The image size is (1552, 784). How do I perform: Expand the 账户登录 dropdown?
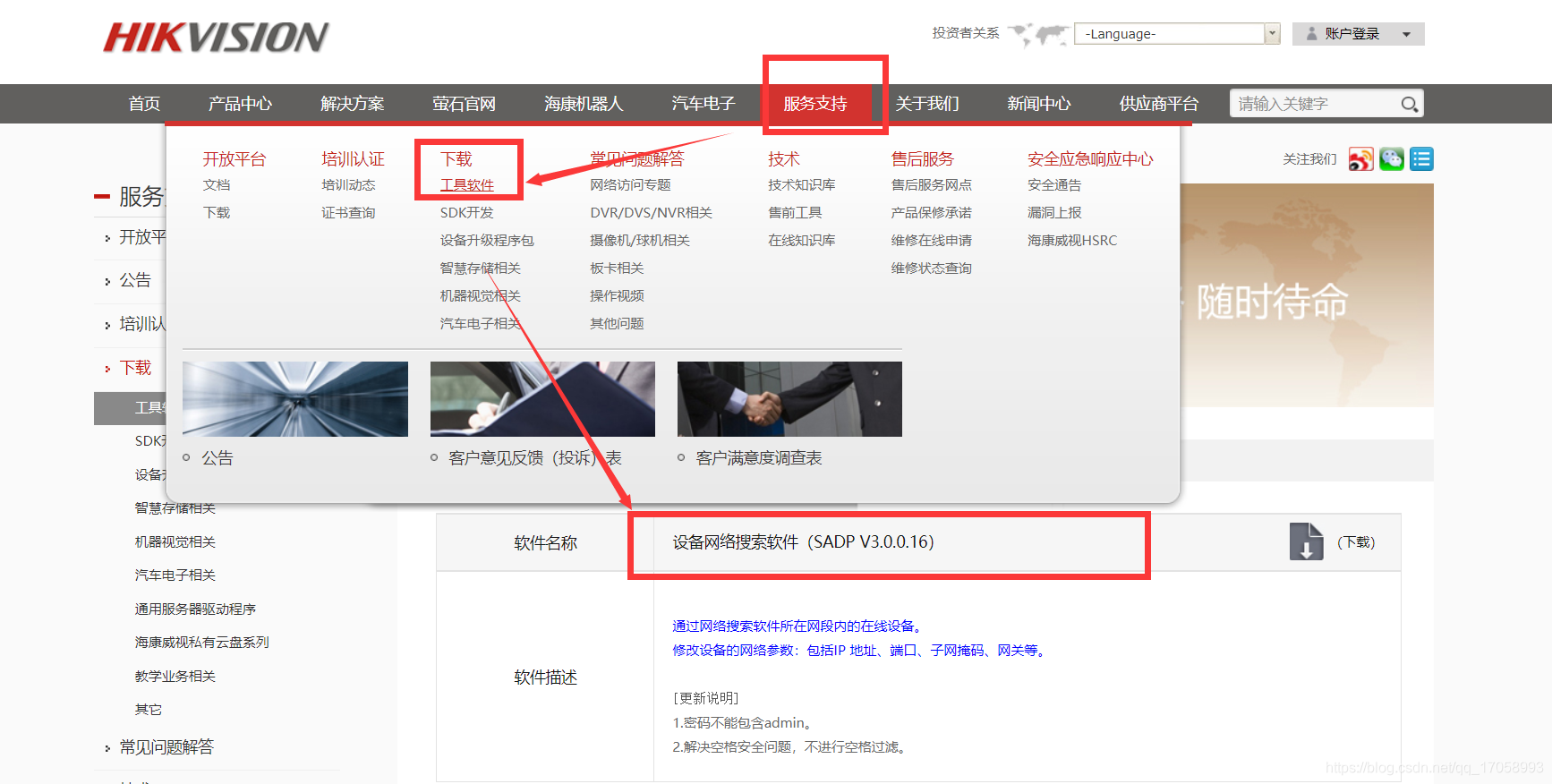pos(1358,34)
